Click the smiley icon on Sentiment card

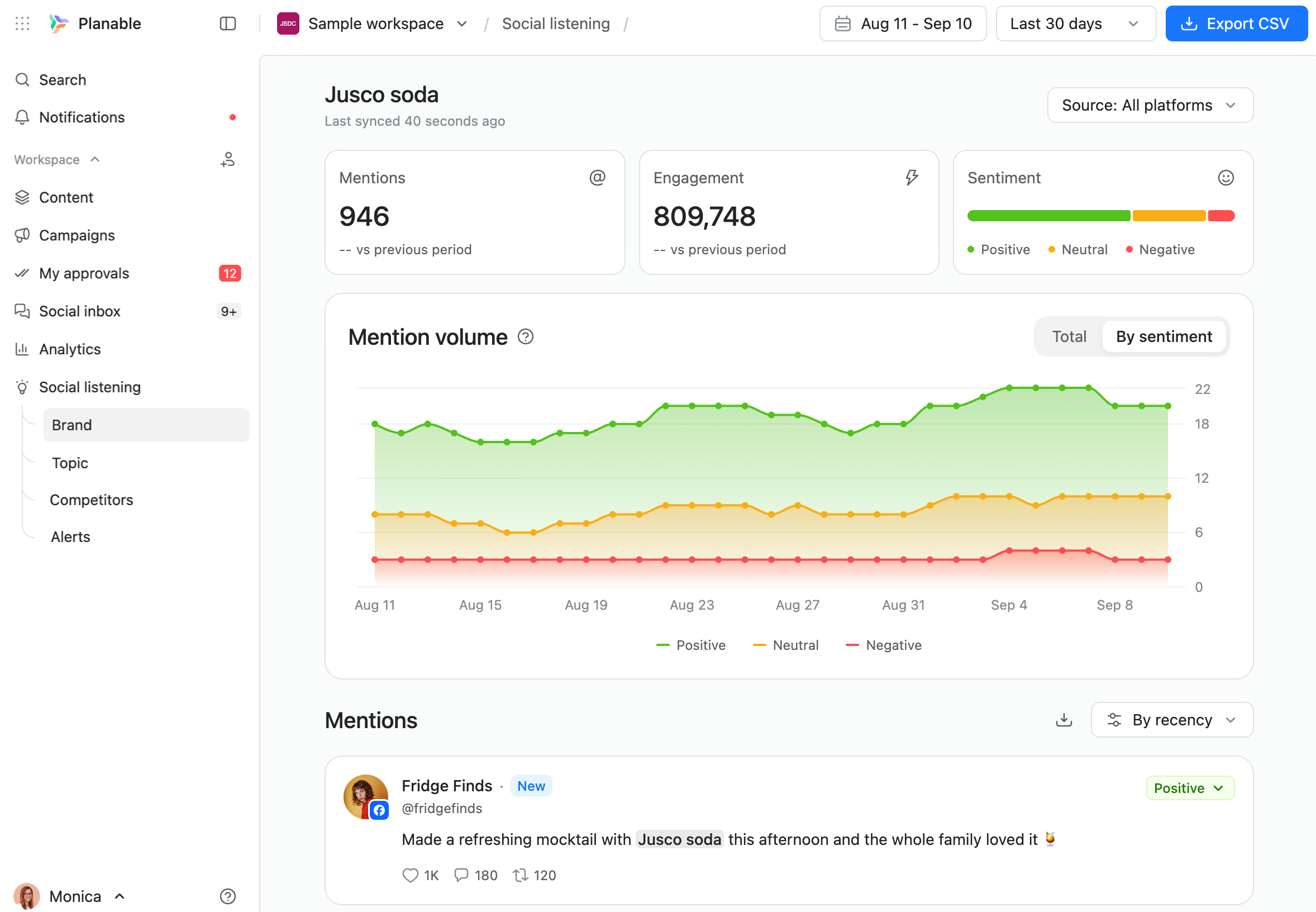[1226, 178]
